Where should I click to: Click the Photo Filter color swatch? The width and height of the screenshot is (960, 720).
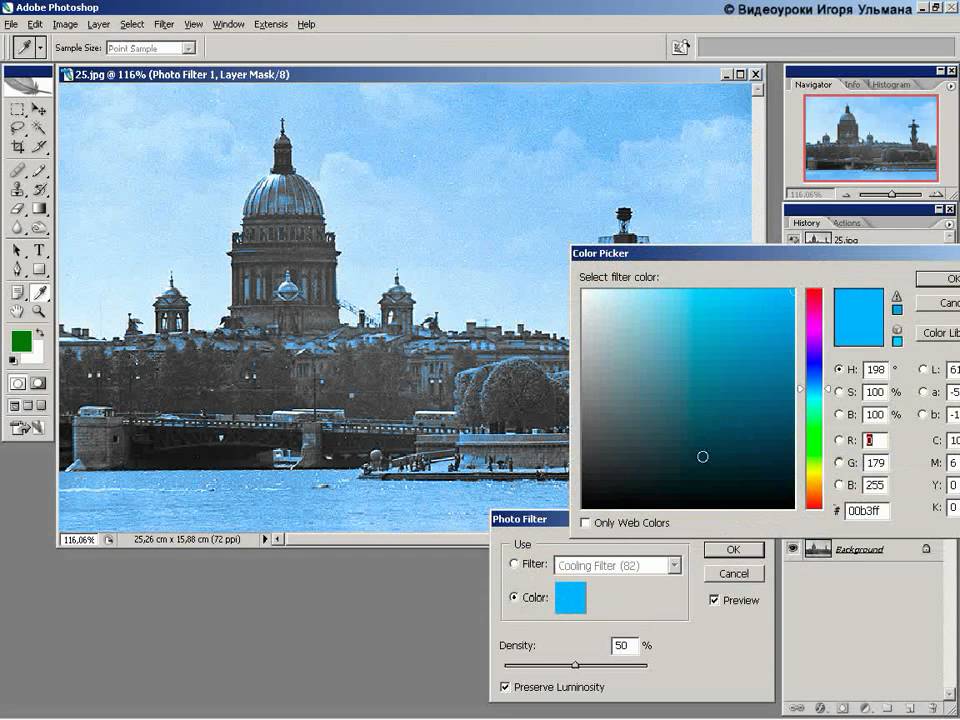click(x=571, y=598)
